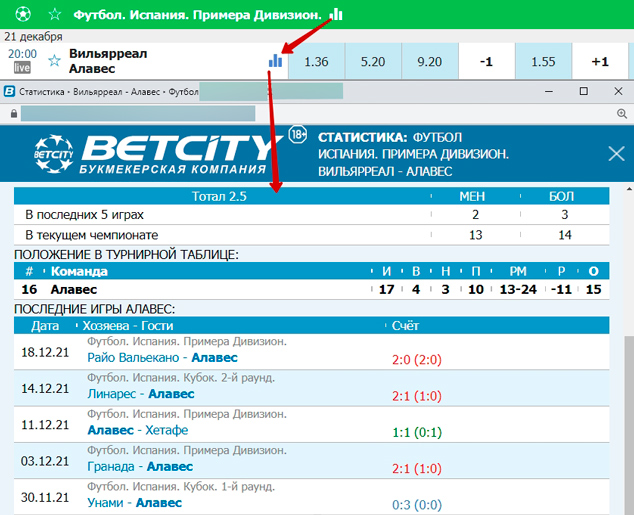Click the +1 handicap cell

pos(600,61)
